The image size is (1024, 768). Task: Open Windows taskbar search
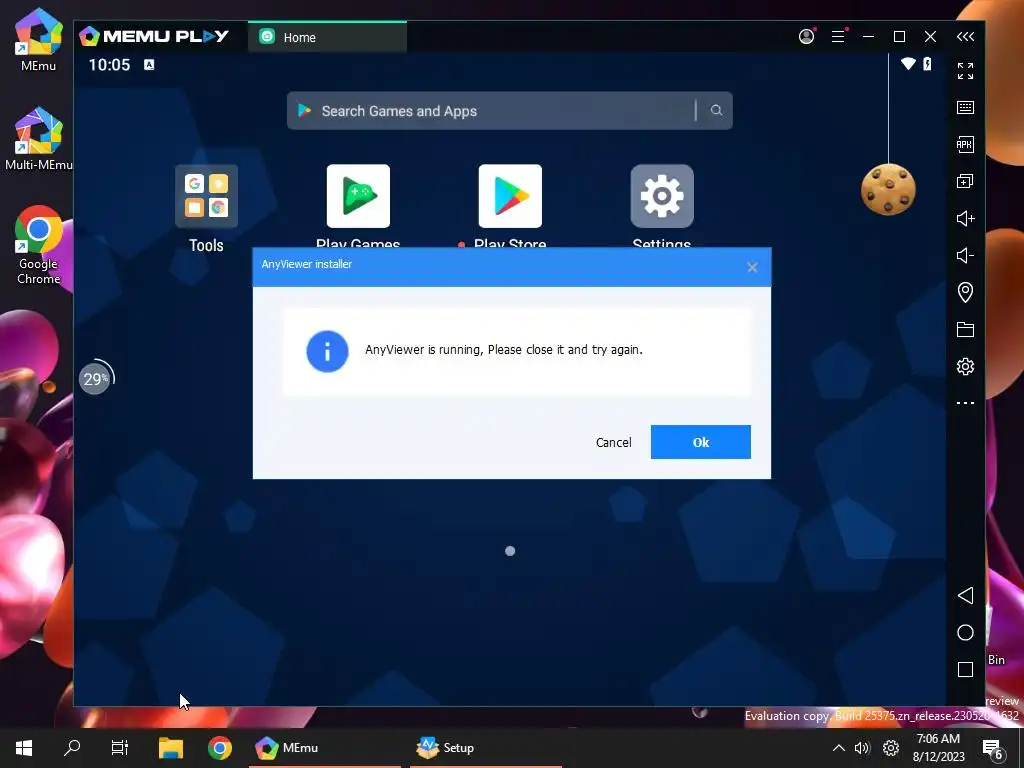click(x=72, y=748)
